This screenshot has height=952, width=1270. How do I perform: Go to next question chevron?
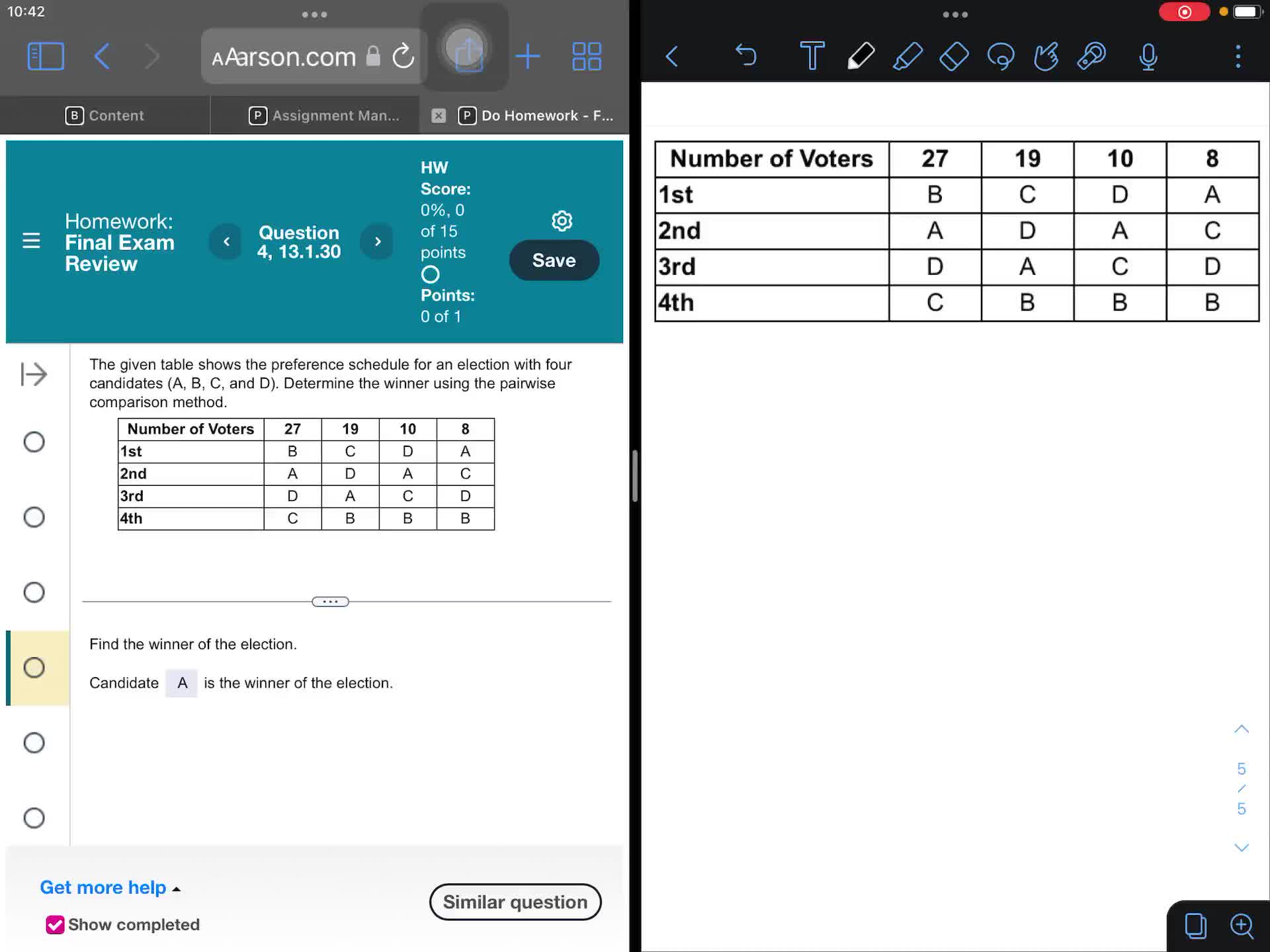[x=378, y=242]
